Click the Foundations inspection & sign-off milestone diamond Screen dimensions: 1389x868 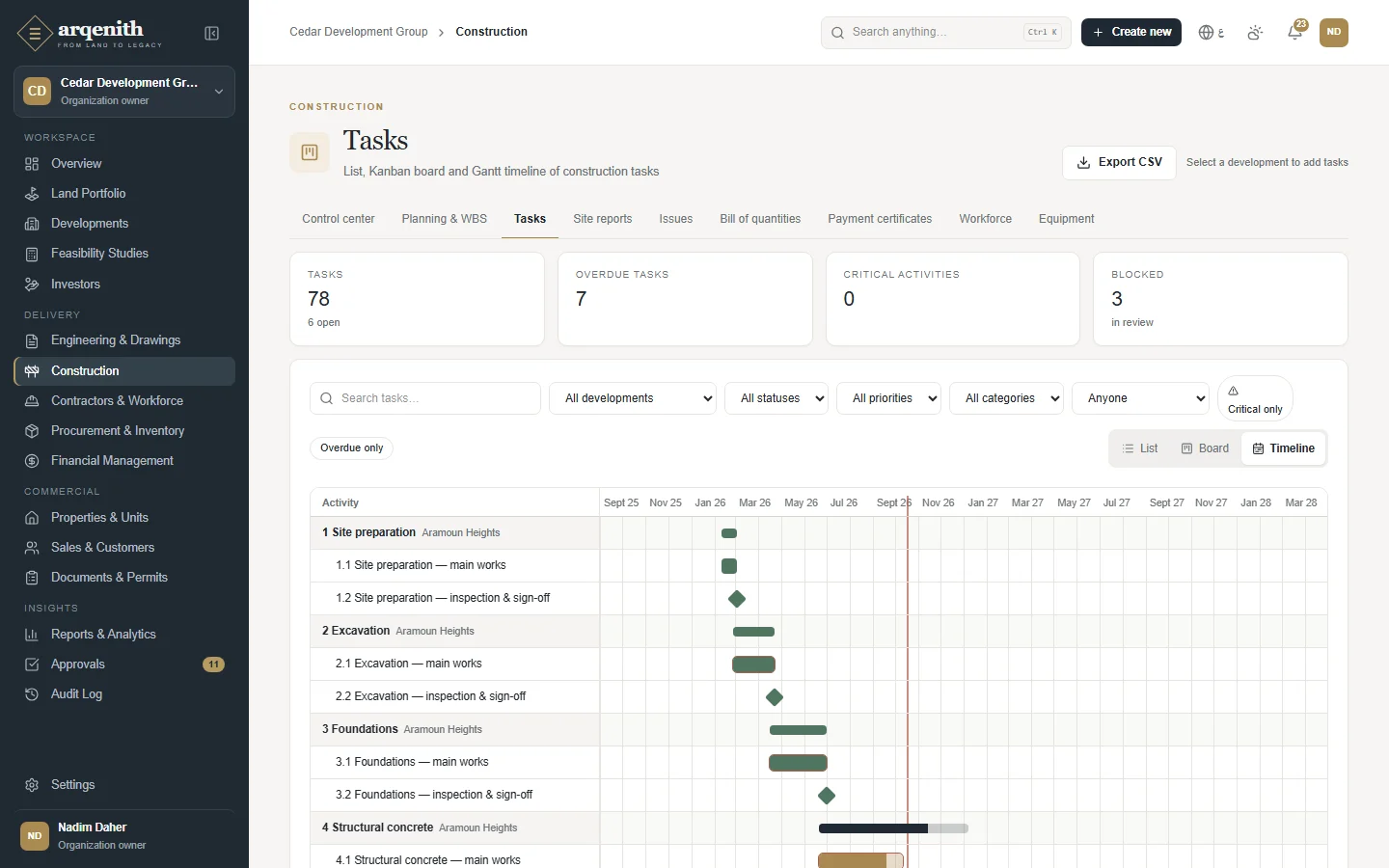827,796
